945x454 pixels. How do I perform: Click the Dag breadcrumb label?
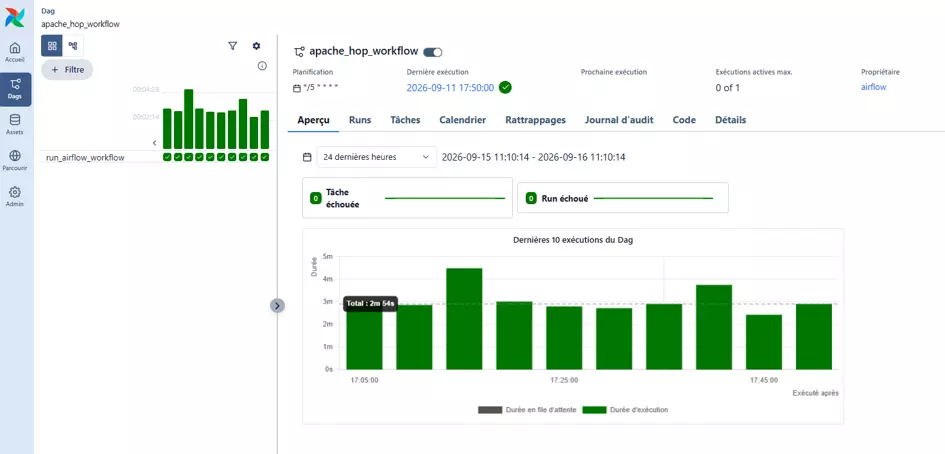click(48, 11)
